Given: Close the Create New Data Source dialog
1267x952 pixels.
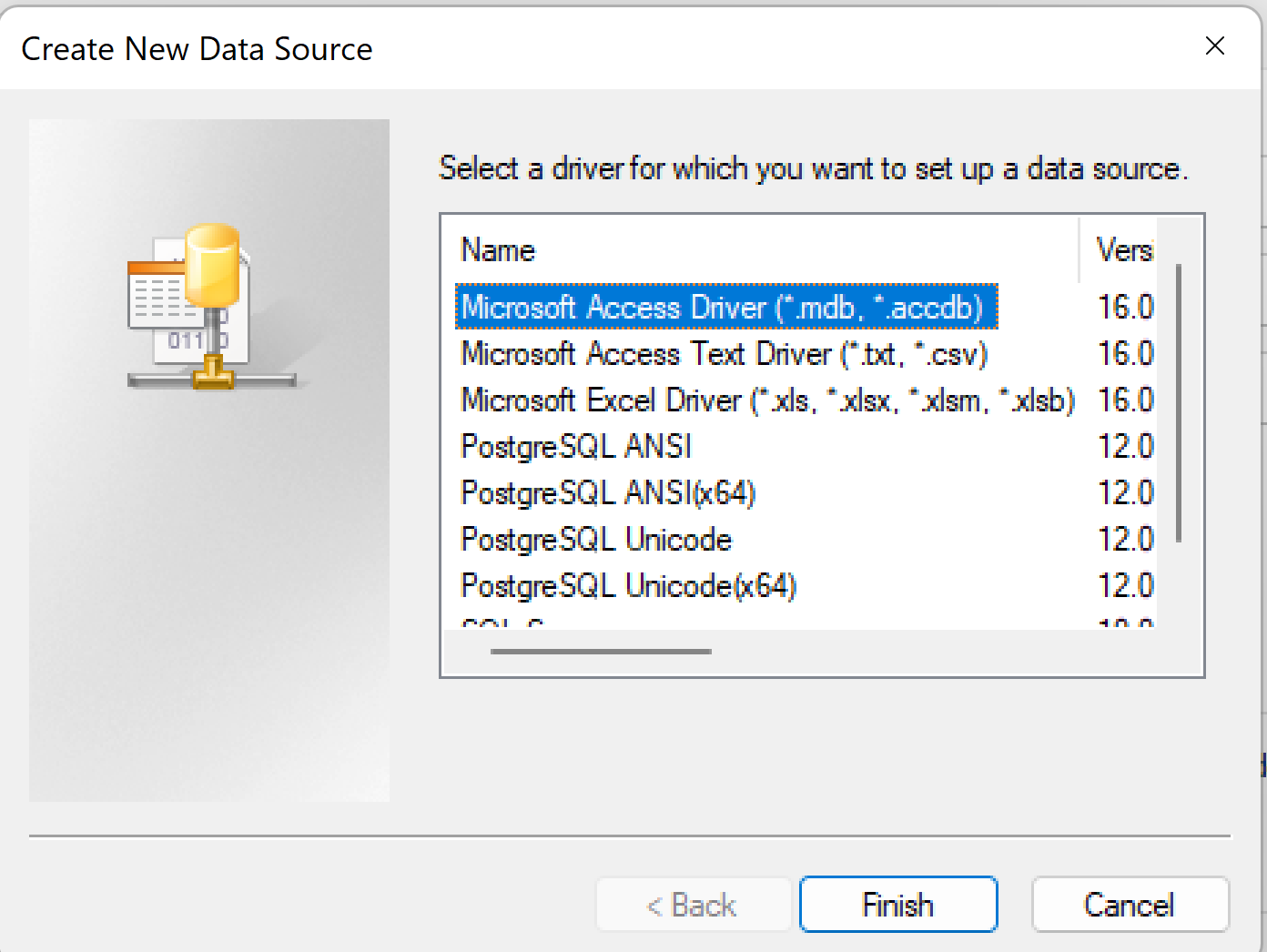Looking at the screenshot, I should (x=1215, y=46).
